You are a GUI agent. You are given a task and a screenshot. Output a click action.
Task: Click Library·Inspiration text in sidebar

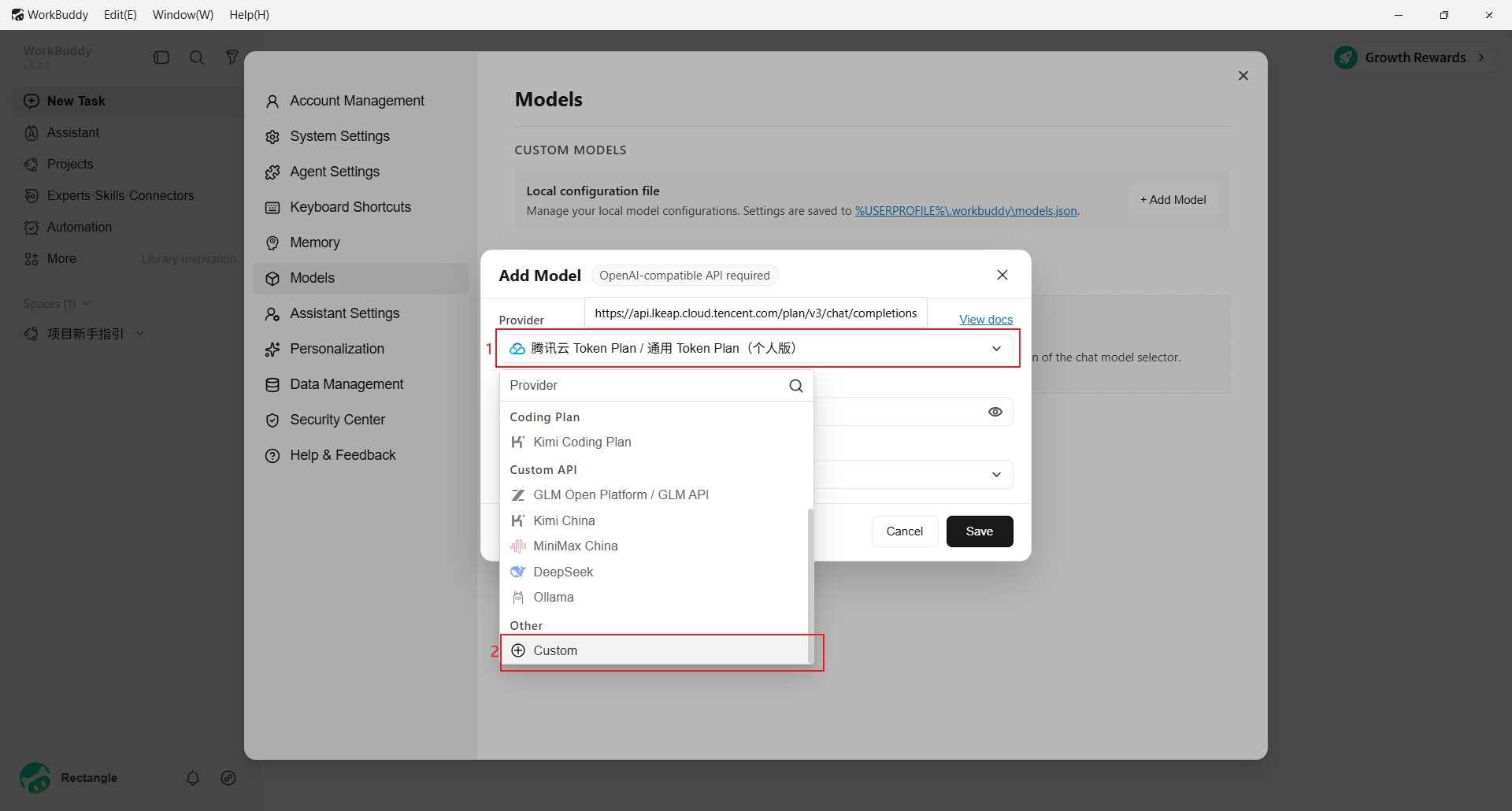tap(189, 259)
